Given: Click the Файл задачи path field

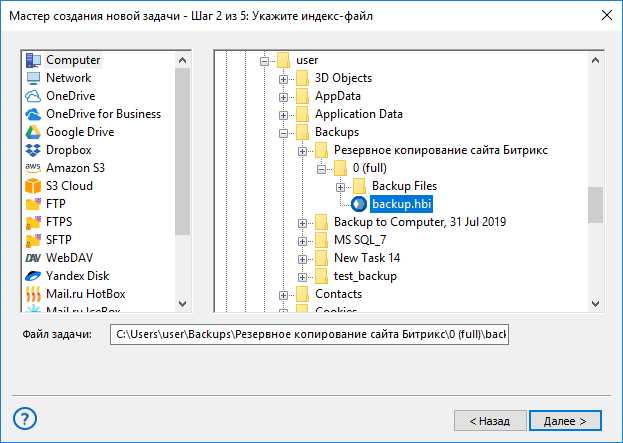Looking at the screenshot, I should pos(310,335).
